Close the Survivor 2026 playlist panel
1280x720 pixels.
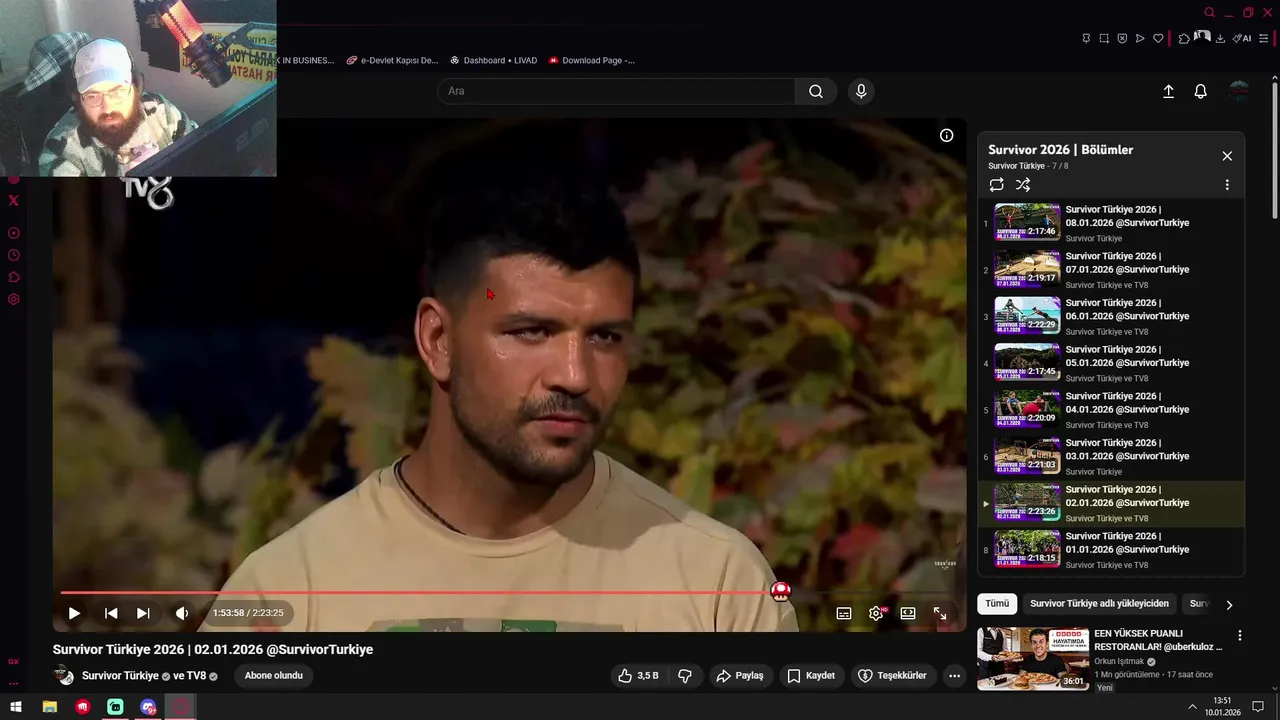click(1227, 156)
